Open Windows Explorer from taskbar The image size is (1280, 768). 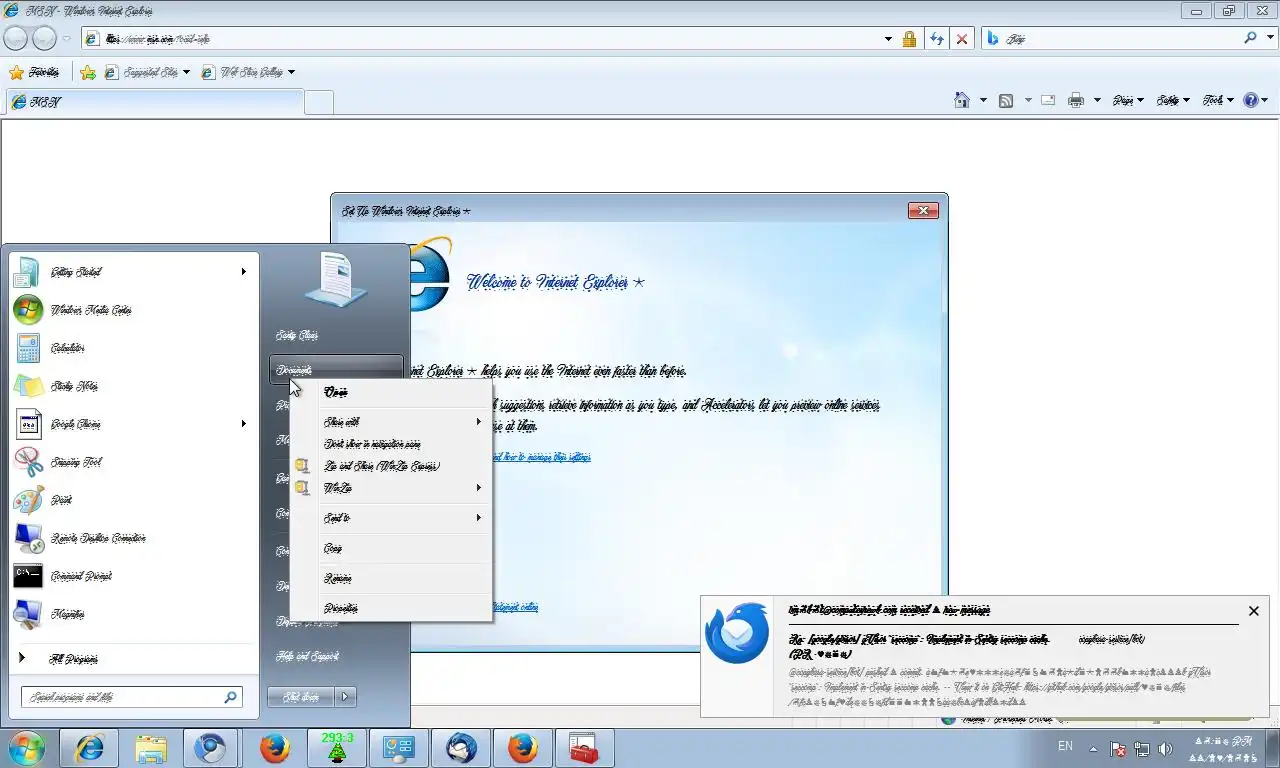coord(151,748)
